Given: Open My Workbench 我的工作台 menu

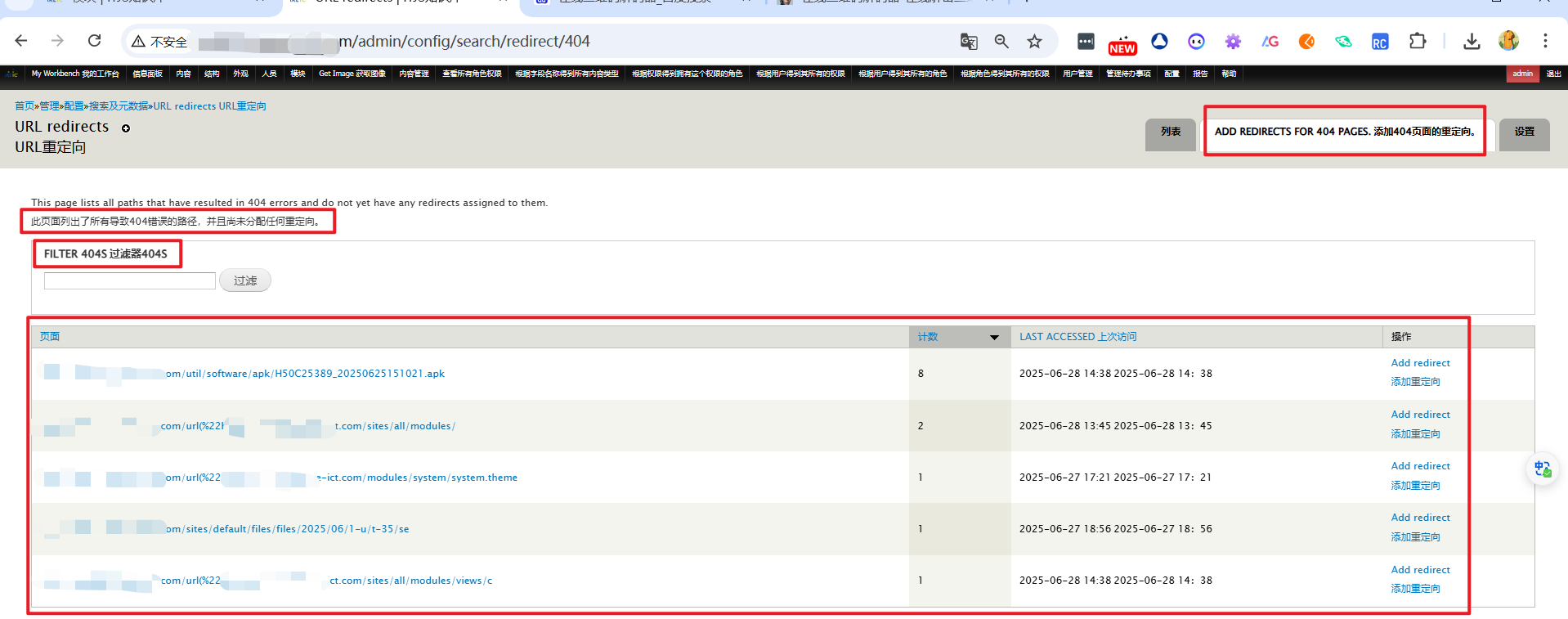Looking at the screenshot, I should pos(75,74).
